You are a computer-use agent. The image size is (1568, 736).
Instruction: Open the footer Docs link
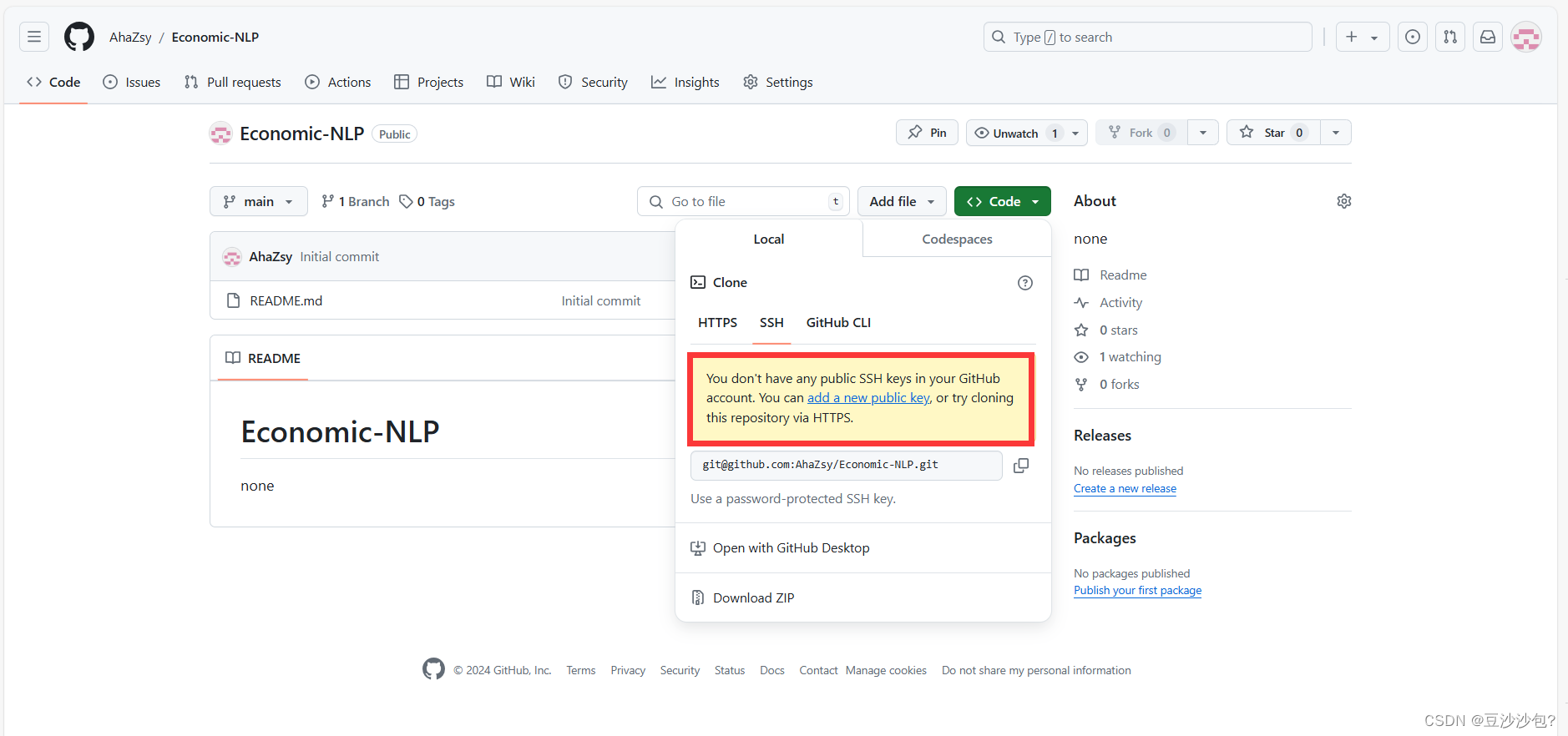772,670
